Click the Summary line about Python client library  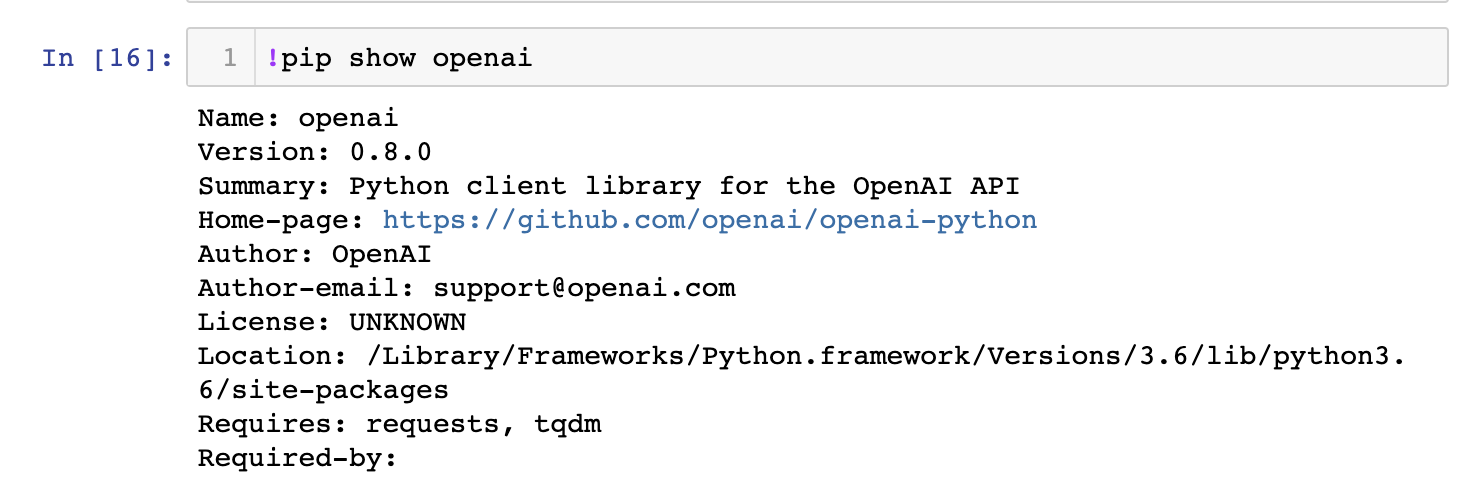[609, 186]
